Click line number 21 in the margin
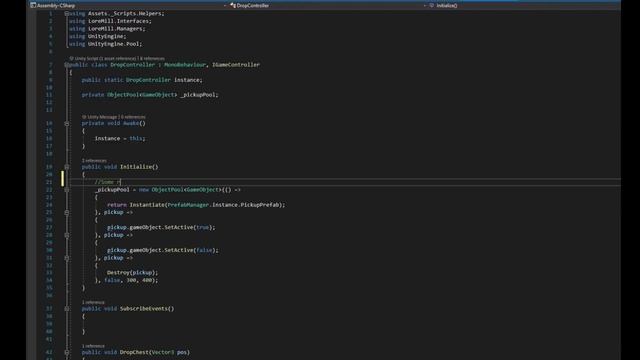Viewport: 640px width, 360px height. [49, 182]
